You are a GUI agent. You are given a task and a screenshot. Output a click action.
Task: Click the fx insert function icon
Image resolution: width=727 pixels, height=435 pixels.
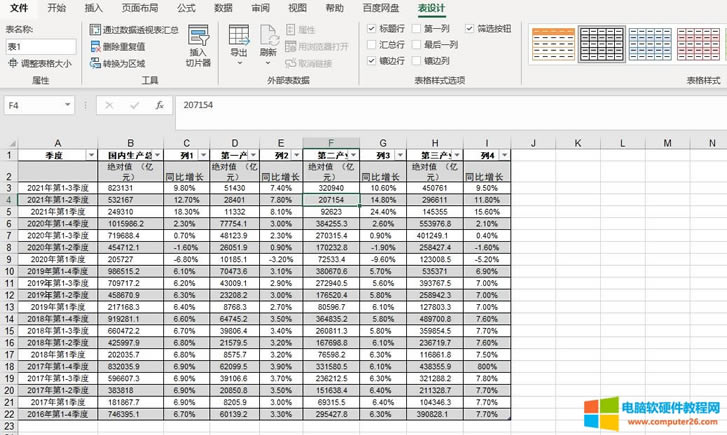coord(159,104)
